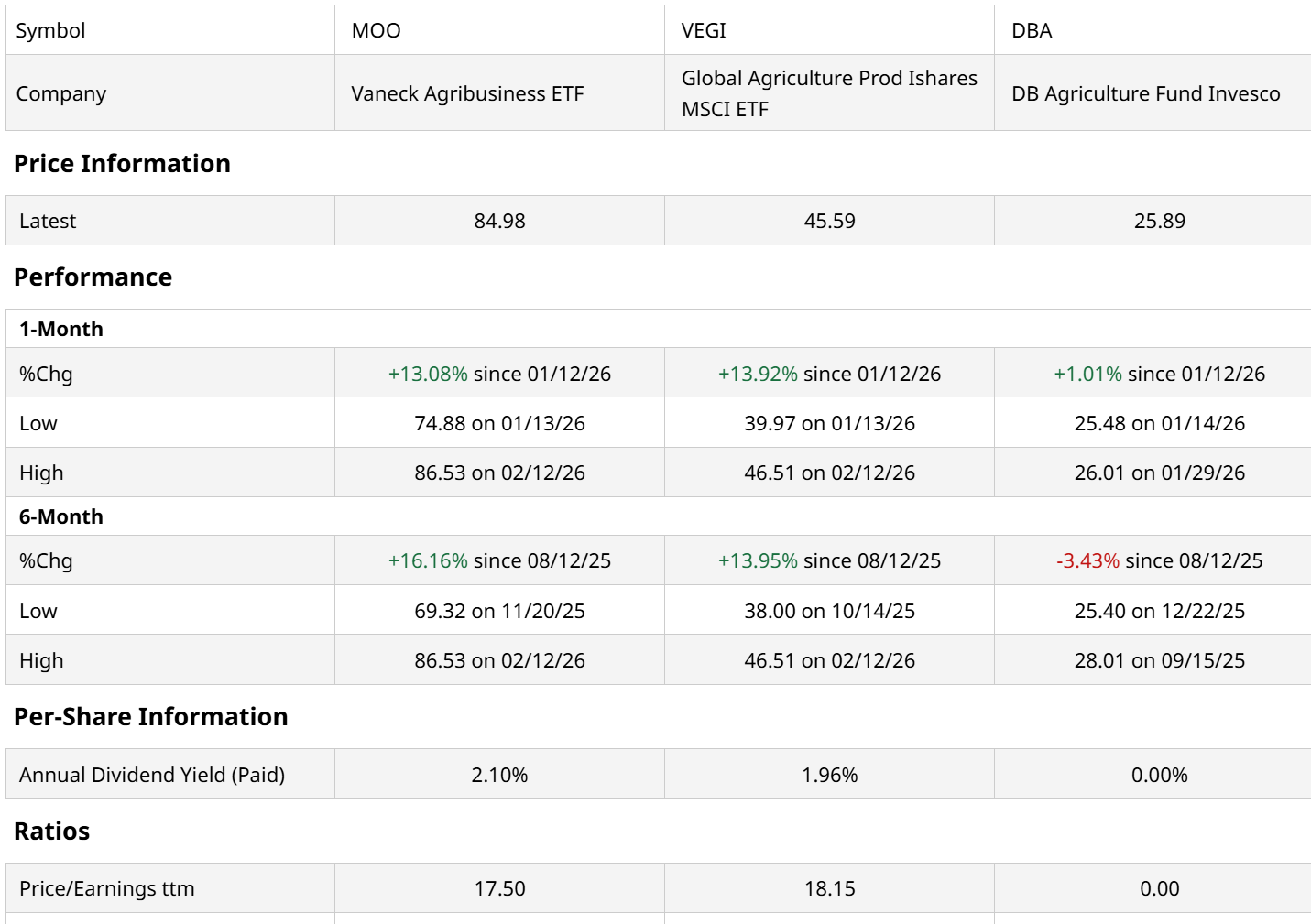Open Global Agriculture Prod Ishares MSCI ETF
The image size is (1311, 924).
pyautogui.click(x=828, y=93)
